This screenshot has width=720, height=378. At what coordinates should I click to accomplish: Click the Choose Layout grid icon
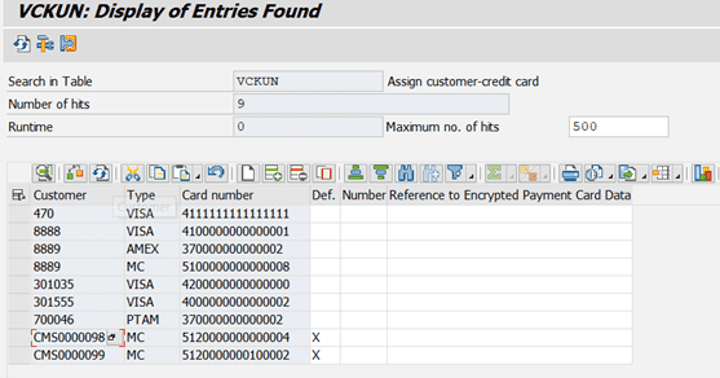click(x=662, y=173)
